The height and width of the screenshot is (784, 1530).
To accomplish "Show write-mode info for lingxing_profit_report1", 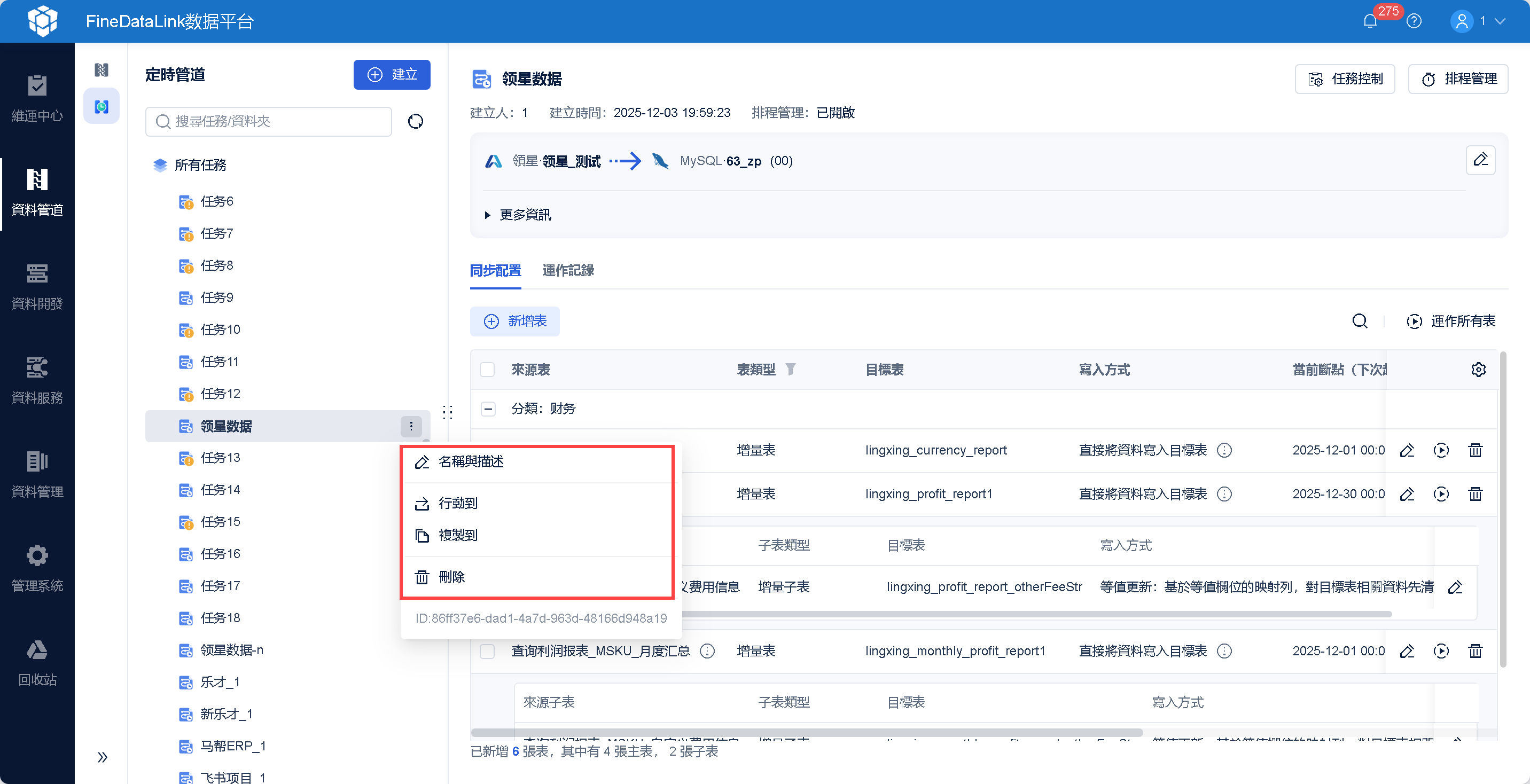I will [1224, 494].
